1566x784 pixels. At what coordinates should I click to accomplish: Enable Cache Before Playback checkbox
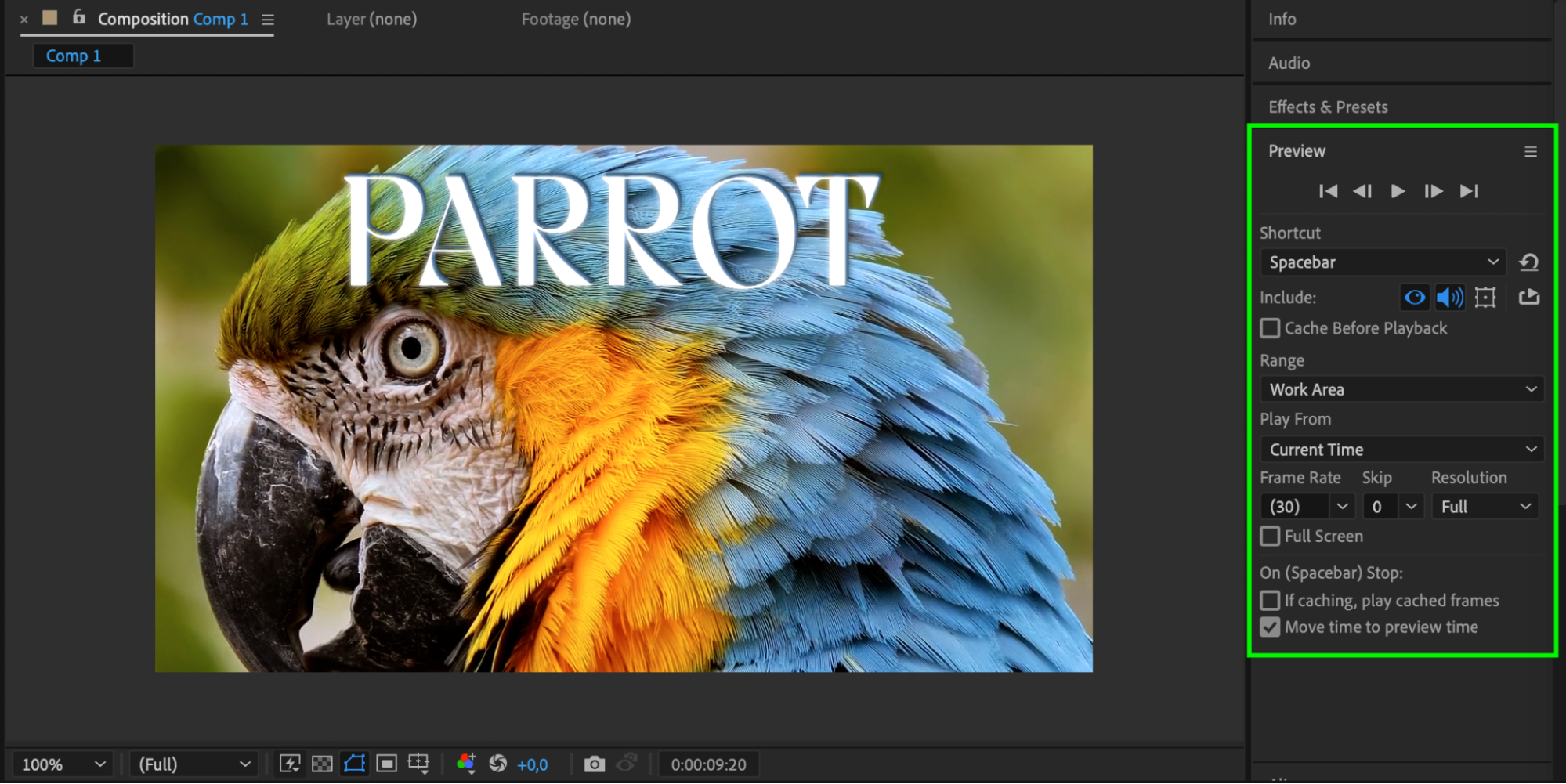(x=1270, y=328)
